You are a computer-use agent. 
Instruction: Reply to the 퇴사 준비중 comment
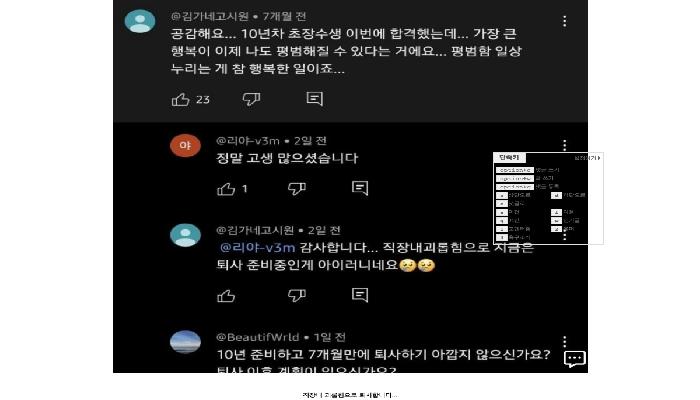pyautogui.click(x=360, y=295)
